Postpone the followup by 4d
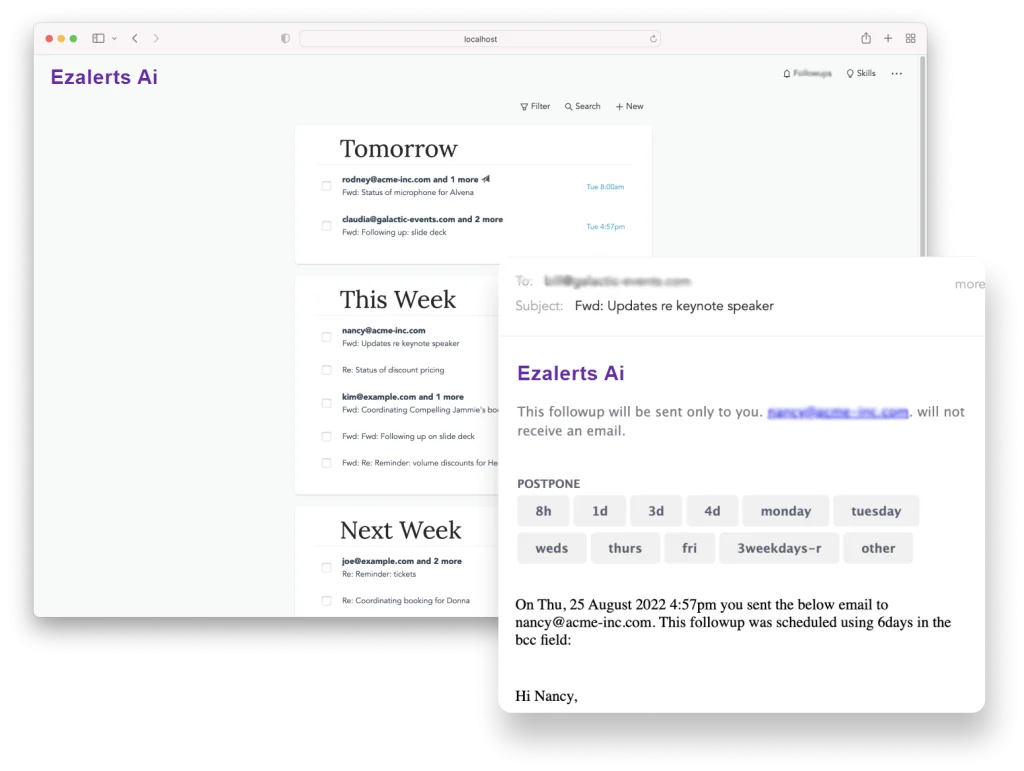The image size is (1024, 771). (x=712, y=511)
